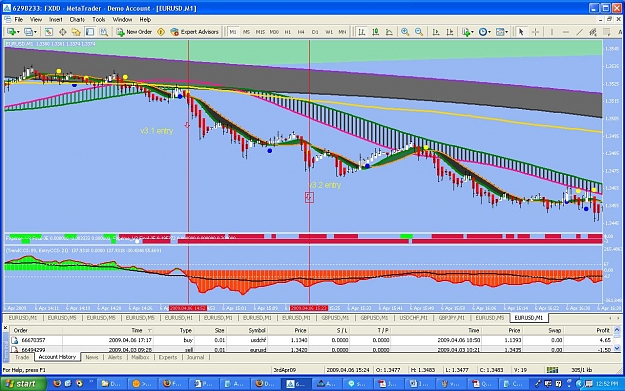The width and height of the screenshot is (625, 391).
Task: Close the terminal panel with X
Action: pyautogui.click(x=6, y=328)
